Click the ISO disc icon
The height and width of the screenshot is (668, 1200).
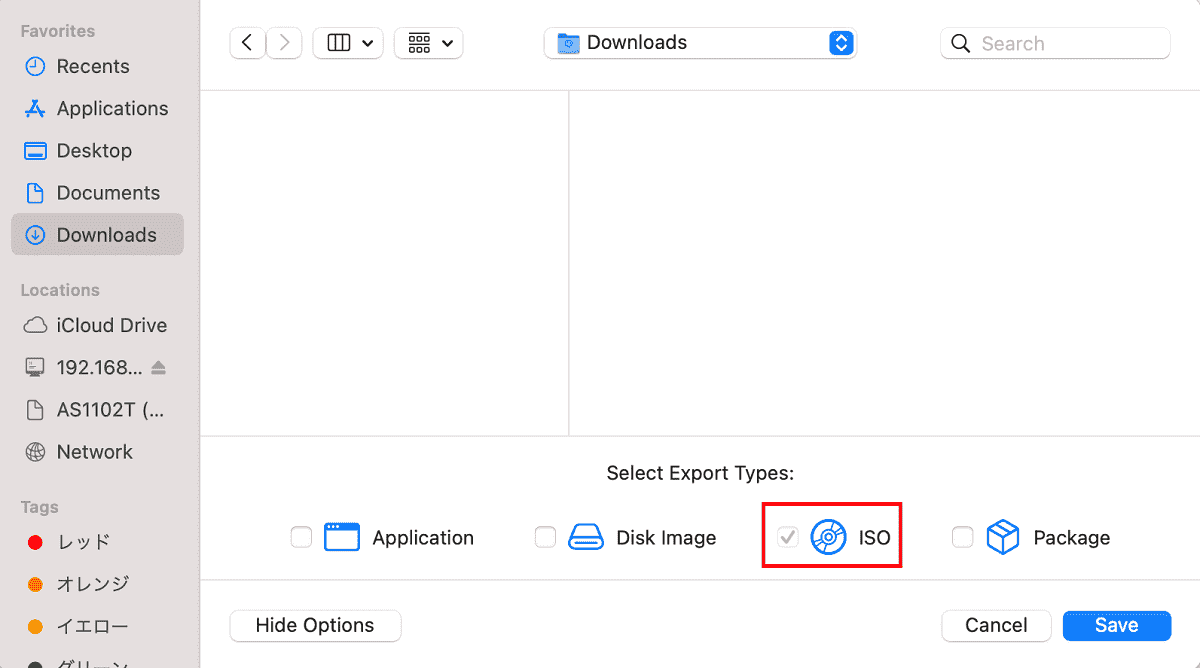(828, 538)
